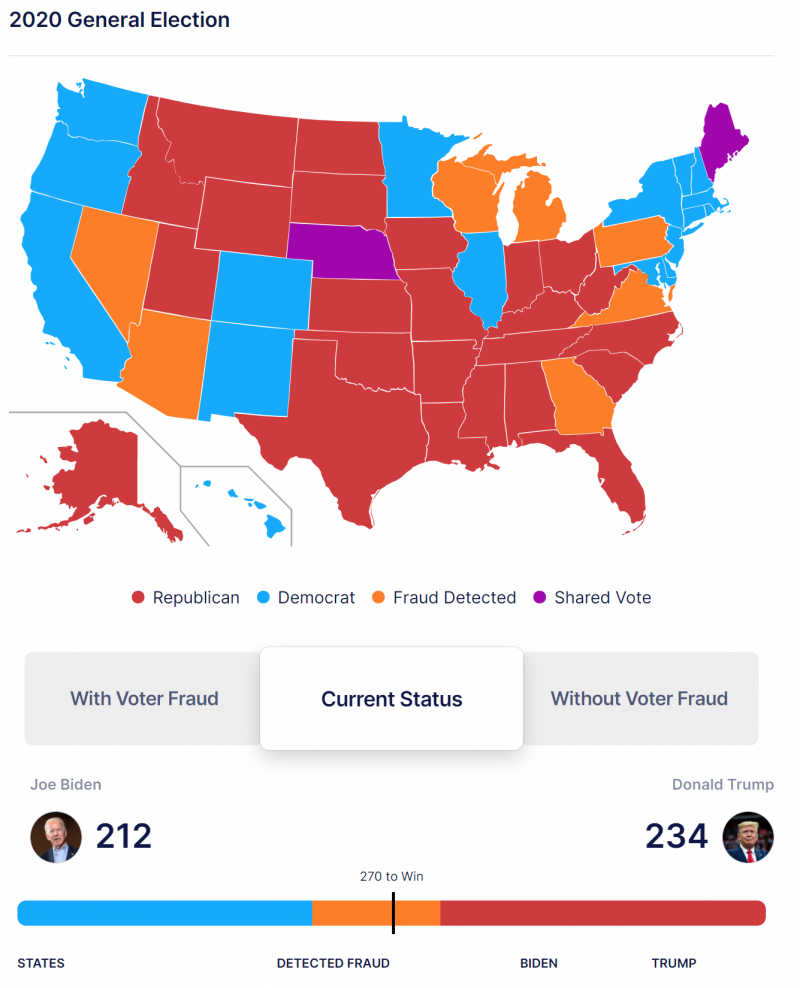Toggle the Democrat legend dot
This screenshot has height=988, width=800.
(263, 598)
